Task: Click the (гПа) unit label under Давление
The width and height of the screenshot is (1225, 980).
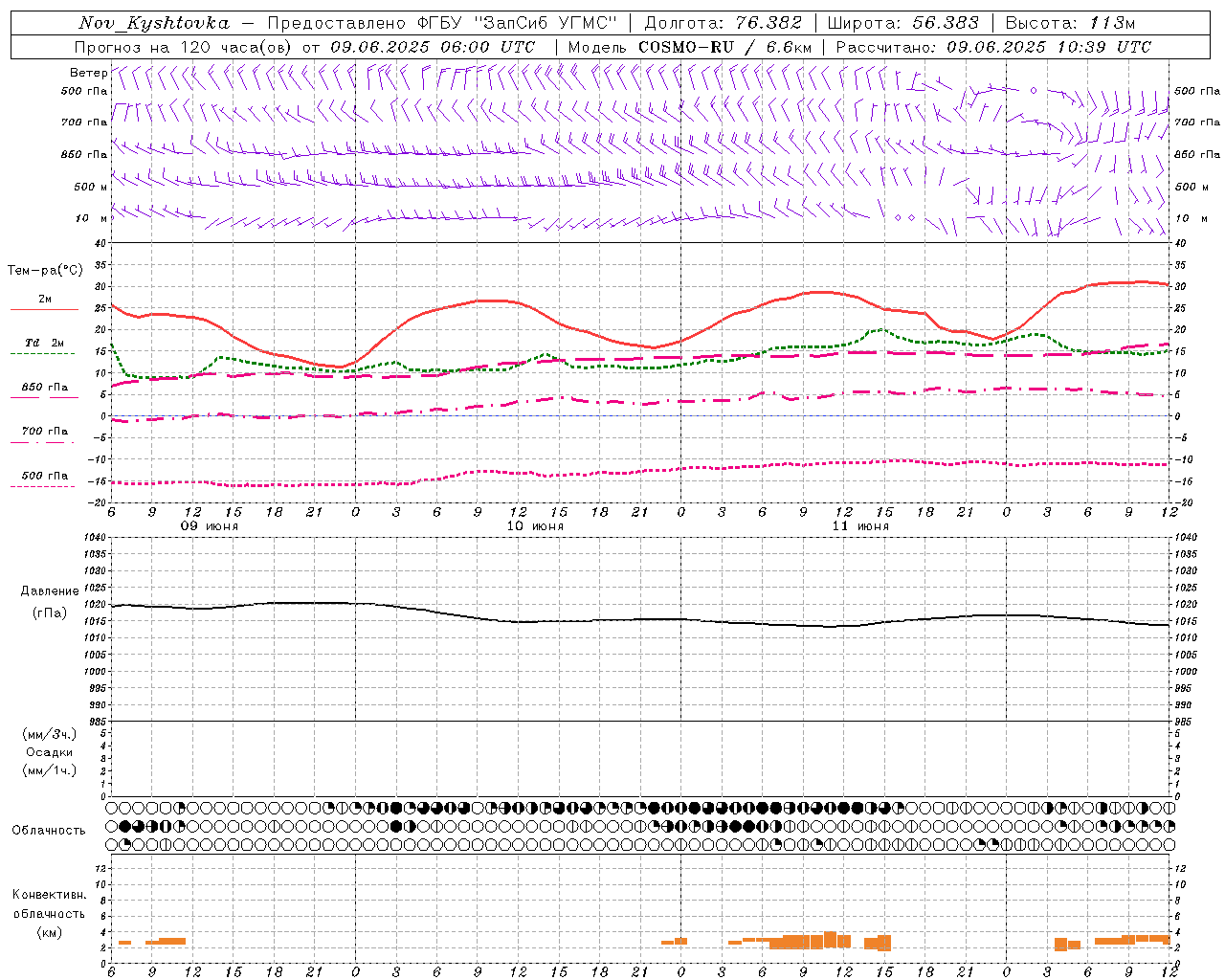Action: click(50, 612)
